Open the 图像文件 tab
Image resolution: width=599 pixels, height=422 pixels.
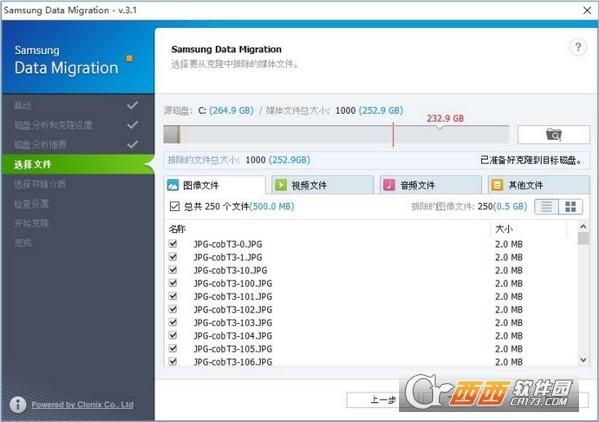point(214,185)
